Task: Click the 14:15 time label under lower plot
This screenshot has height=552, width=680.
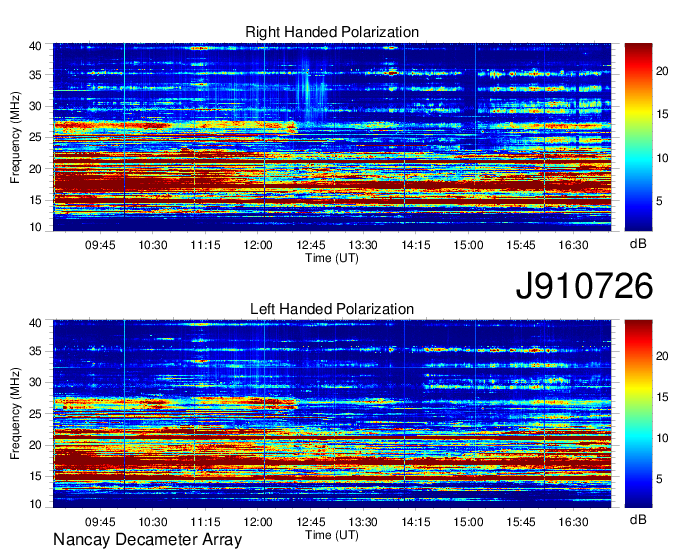Action: pyautogui.click(x=415, y=522)
